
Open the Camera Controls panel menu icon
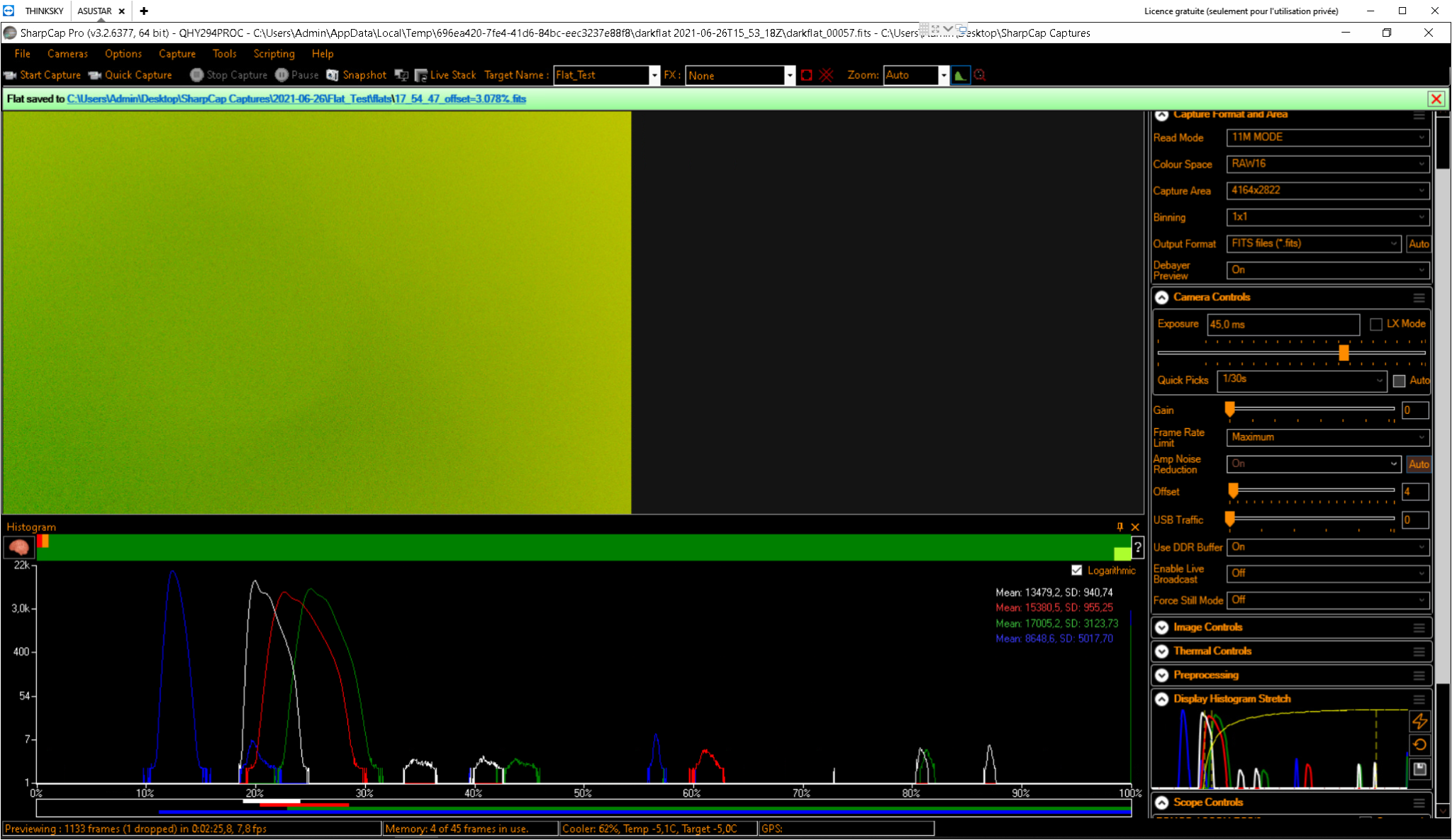tap(1419, 298)
